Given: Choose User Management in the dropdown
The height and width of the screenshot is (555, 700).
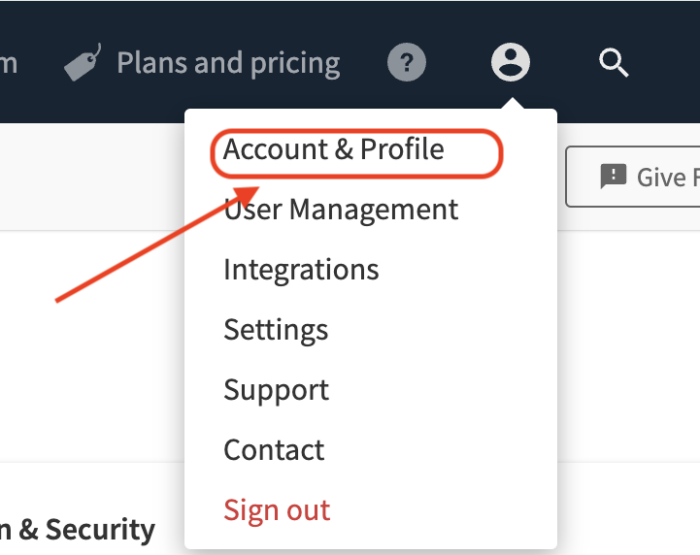Looking at the screenshot, I should pyautogui.click(x=341, y=209).
